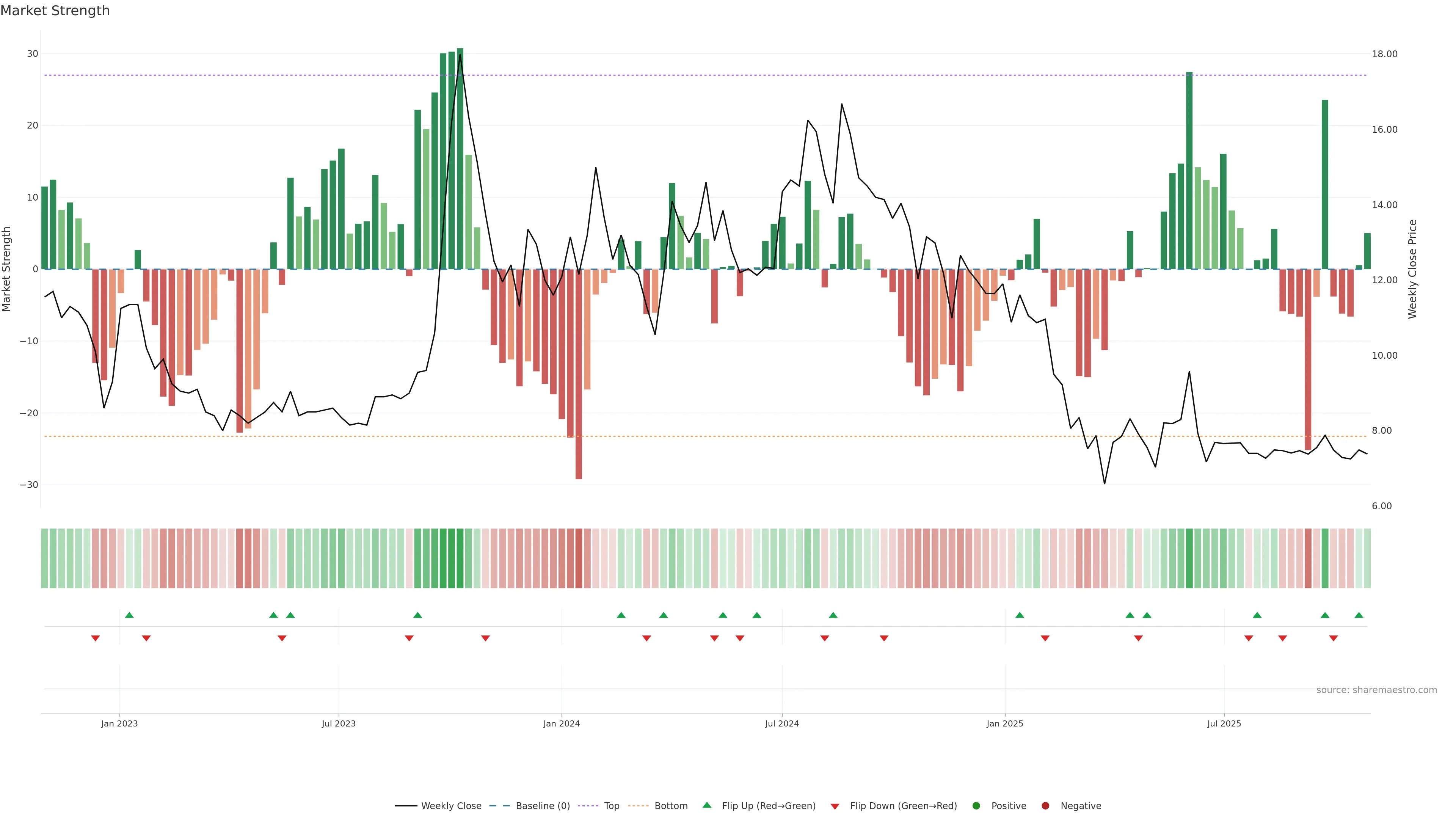Click the Jan 2025 x-axis label
Viewport: 1456px width, 819px height.
pos(1004,723)
